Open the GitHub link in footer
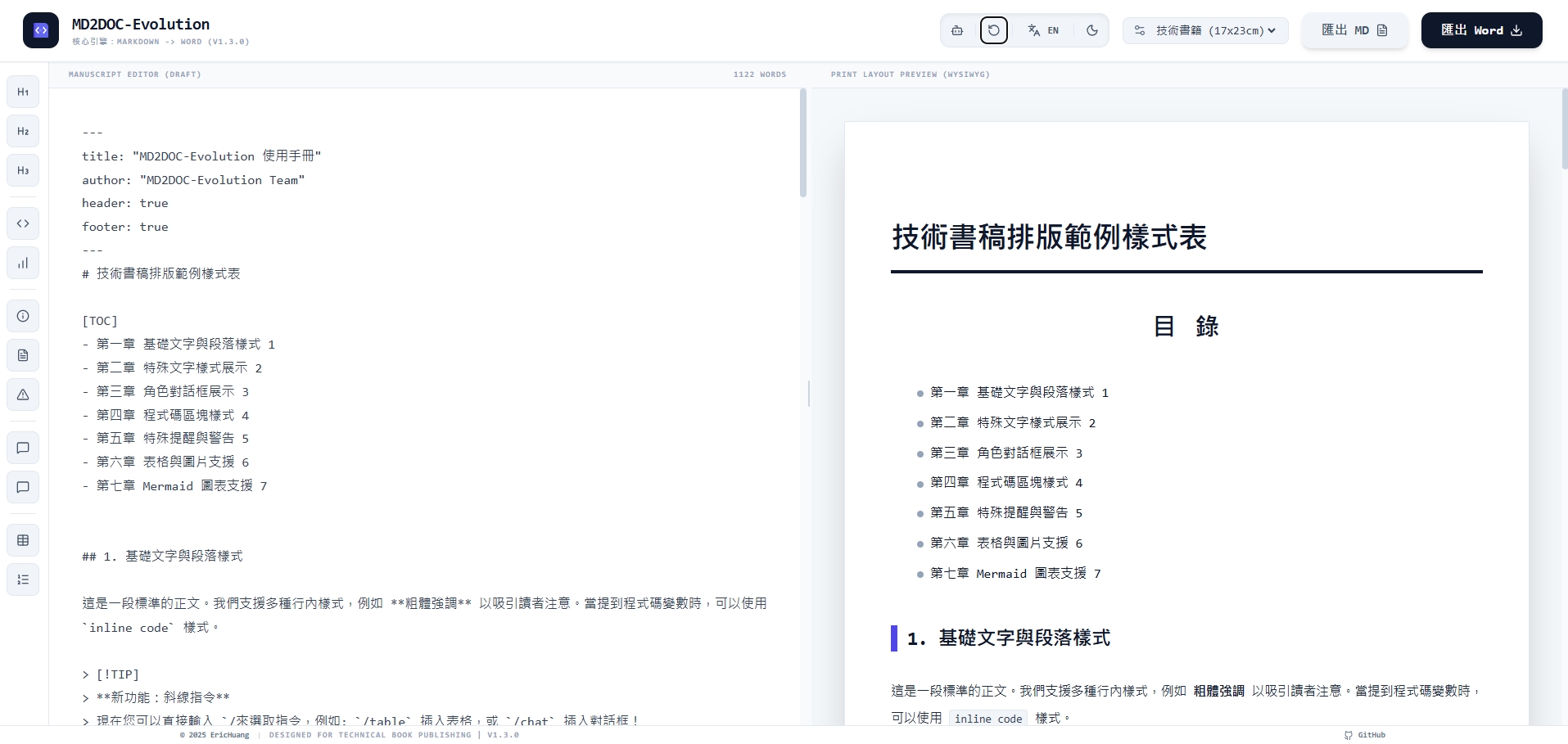 [1365, 735]
